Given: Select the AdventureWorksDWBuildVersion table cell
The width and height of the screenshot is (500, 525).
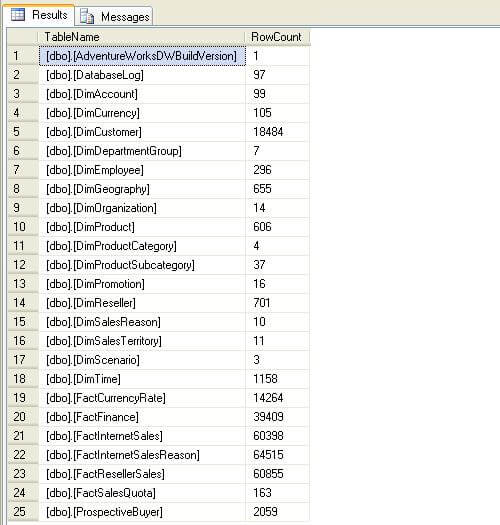Looking at the screenshot, I should 142,56.
